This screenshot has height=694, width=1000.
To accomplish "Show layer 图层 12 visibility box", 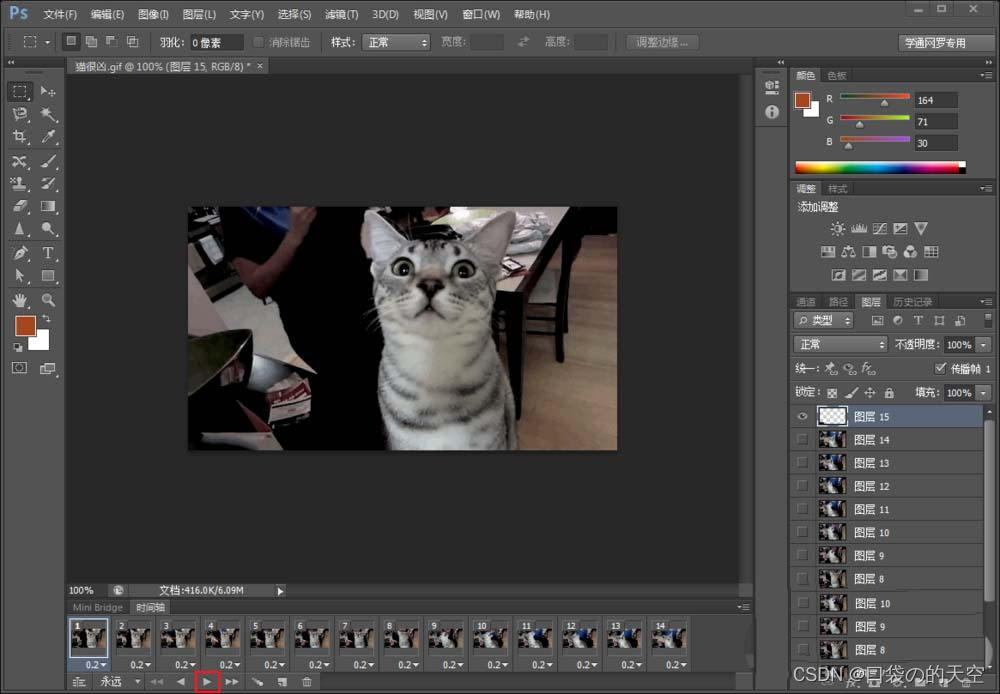I will click(802, 485).
